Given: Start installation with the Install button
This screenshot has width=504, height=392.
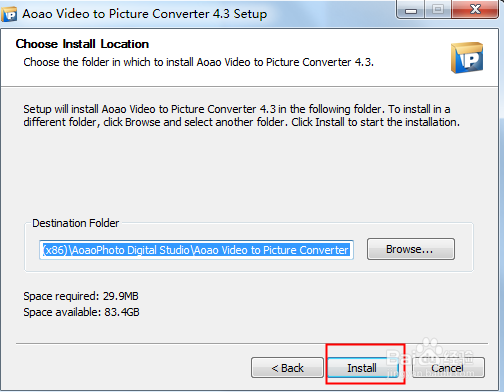Looking at the screenshot, I should tap(363, 368).
